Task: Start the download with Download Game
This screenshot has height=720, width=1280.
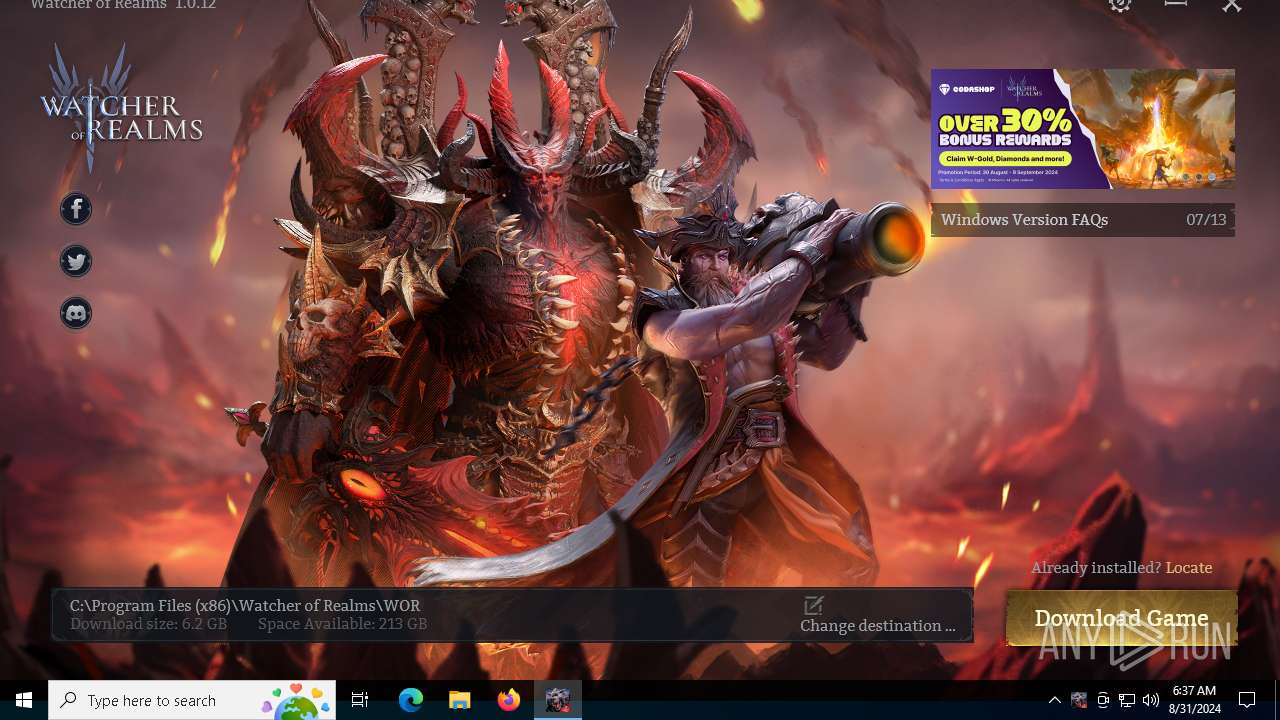Action: click(1122, 617)
